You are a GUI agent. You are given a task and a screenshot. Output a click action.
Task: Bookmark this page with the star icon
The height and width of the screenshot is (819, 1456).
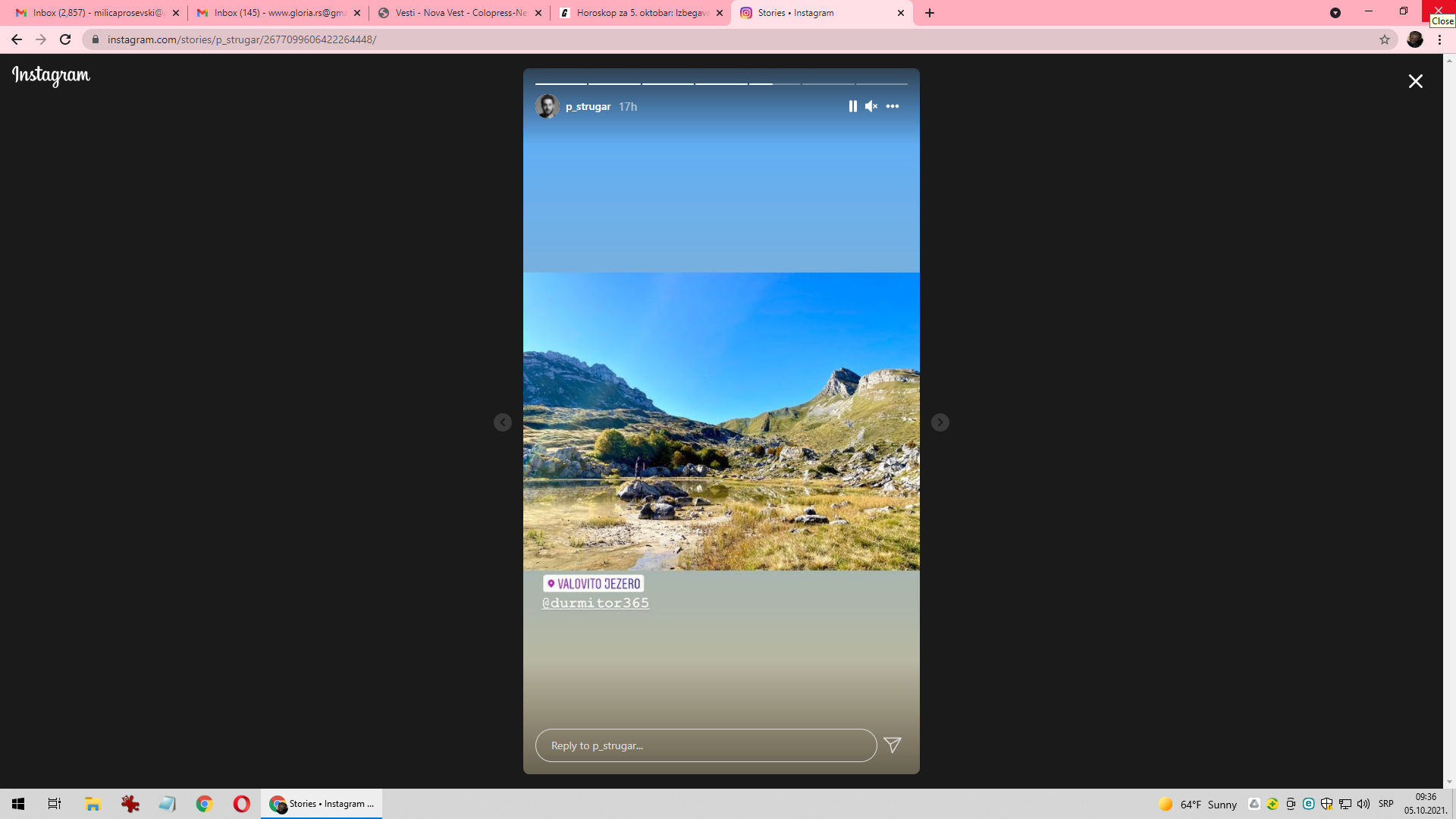1385,39
